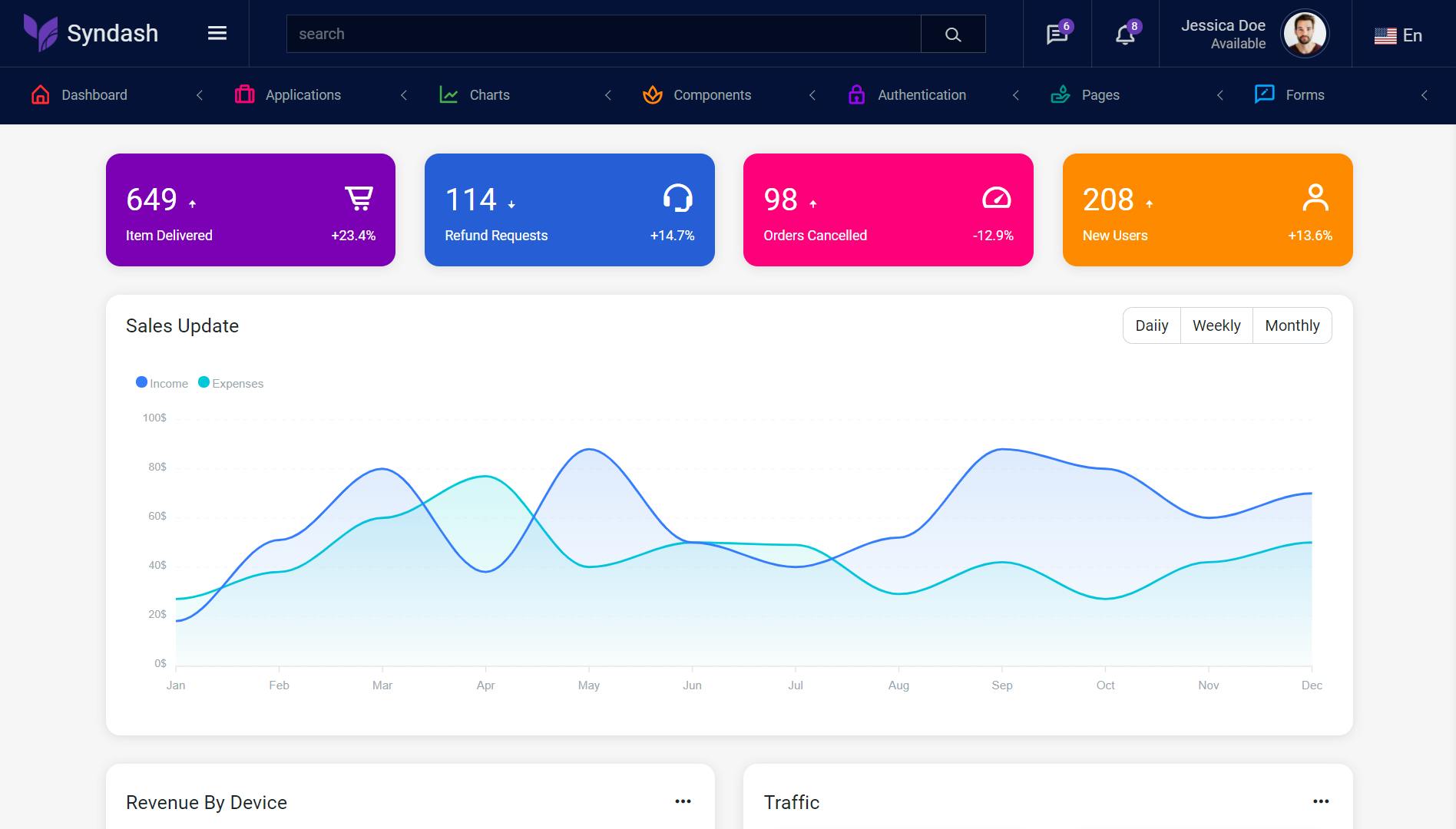Select the Monthly sales view button
This screenshot has width=1456, height=829.
(1292, 325)
